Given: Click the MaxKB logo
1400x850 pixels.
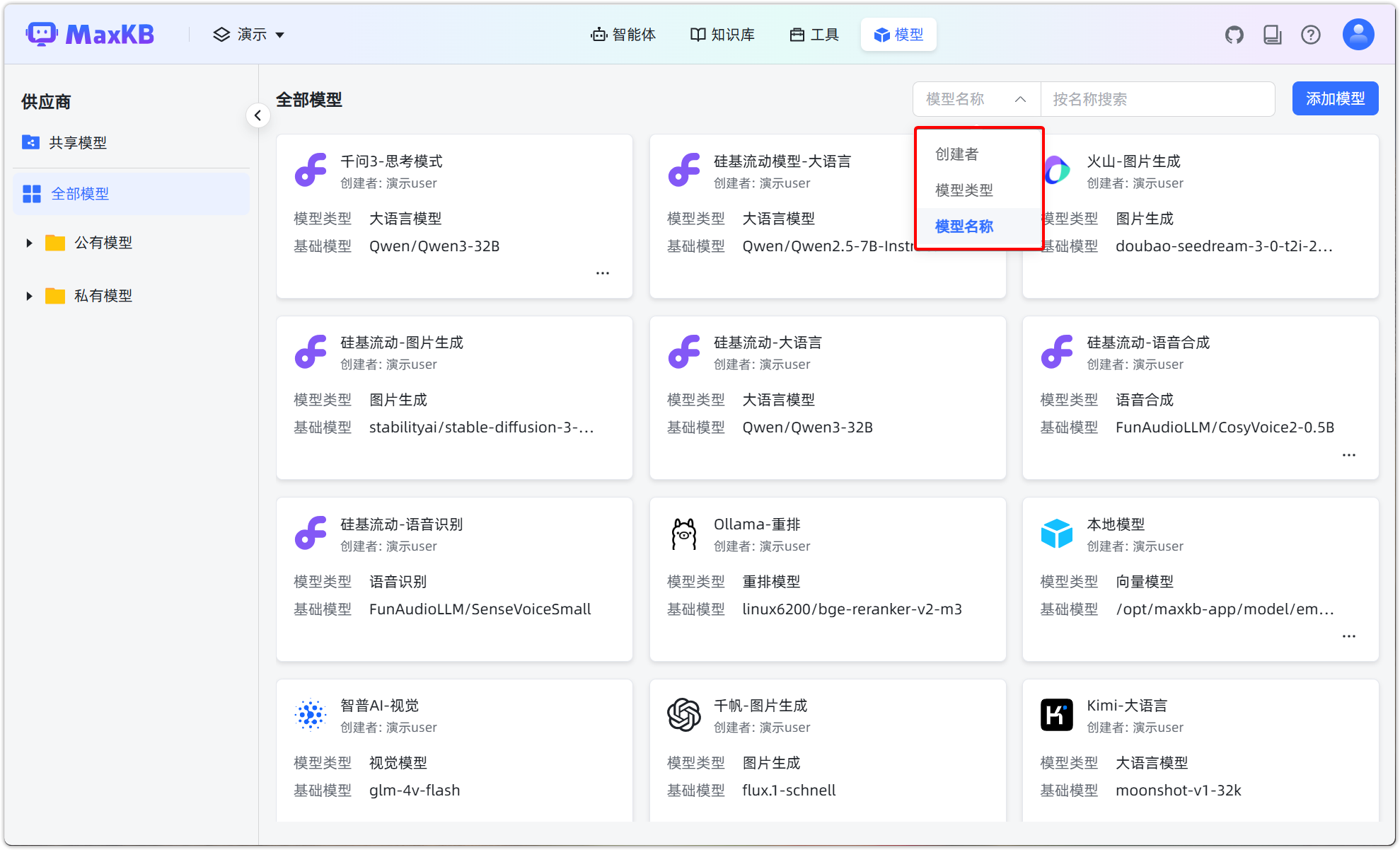Looking at the screenshot, I should [x=91, y=34].
